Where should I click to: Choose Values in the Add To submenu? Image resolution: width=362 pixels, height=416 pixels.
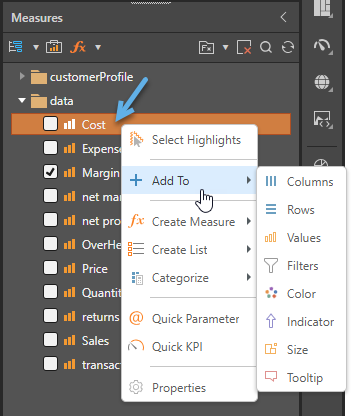302,238
